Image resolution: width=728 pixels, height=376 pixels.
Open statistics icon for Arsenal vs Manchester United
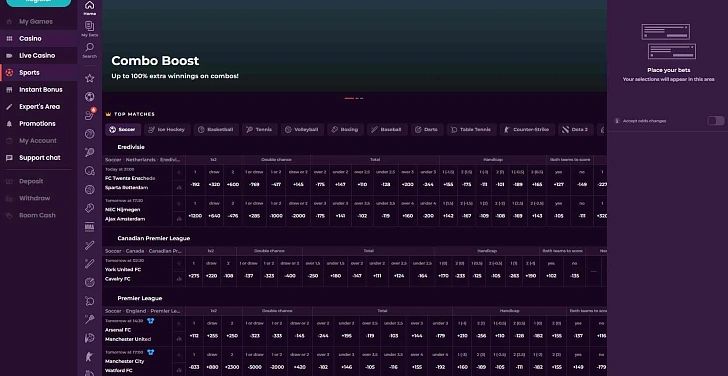(179, 339)
